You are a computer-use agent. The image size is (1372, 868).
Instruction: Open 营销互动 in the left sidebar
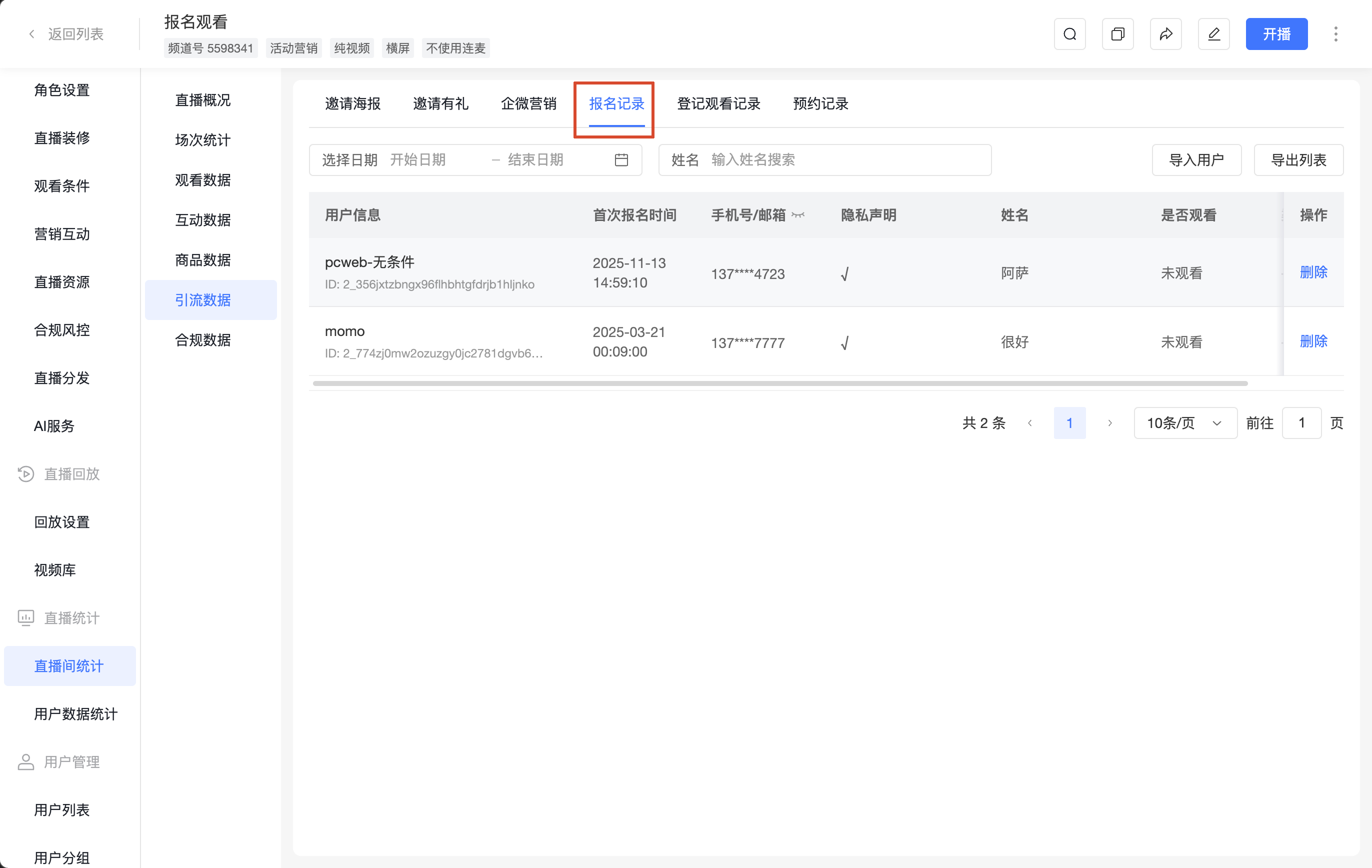click(x=61, y=233)
